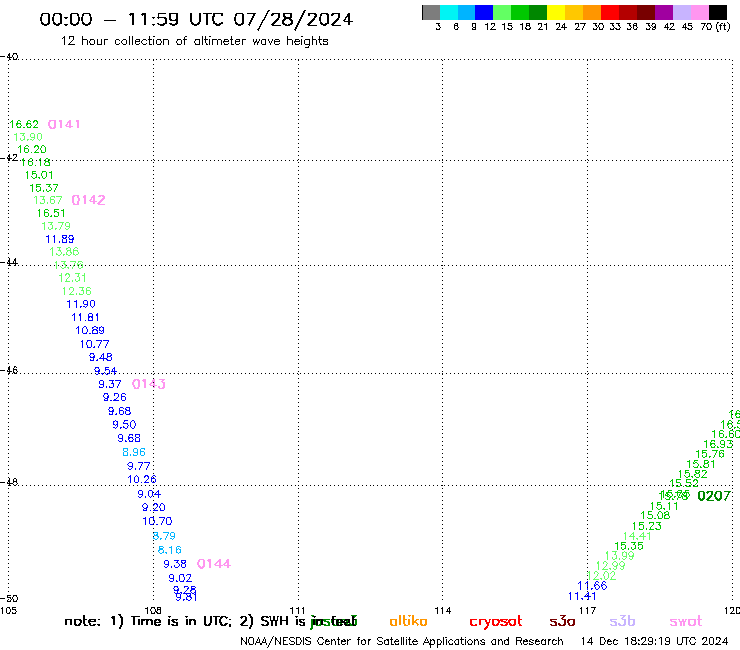Click the pink pass label 0141
This screenshot has width=740, height=650.
point(64,124)
